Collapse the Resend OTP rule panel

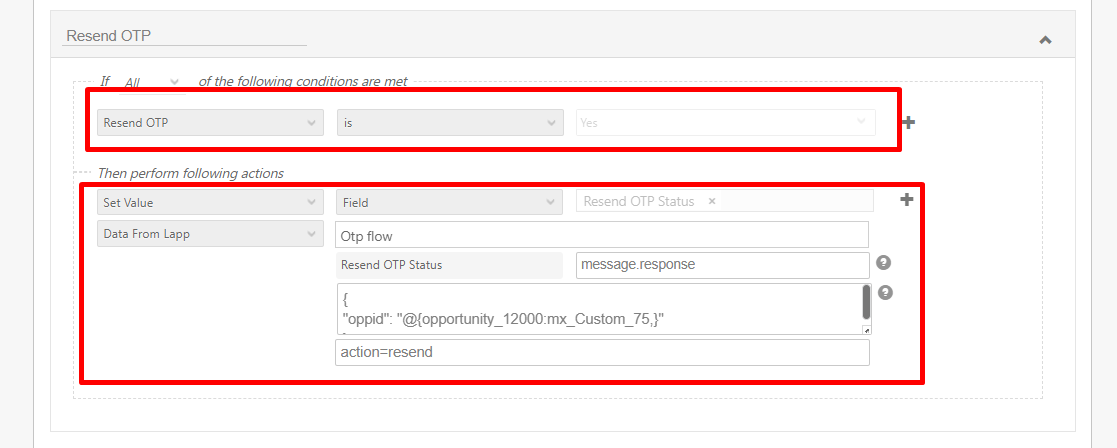(1045, 40)
